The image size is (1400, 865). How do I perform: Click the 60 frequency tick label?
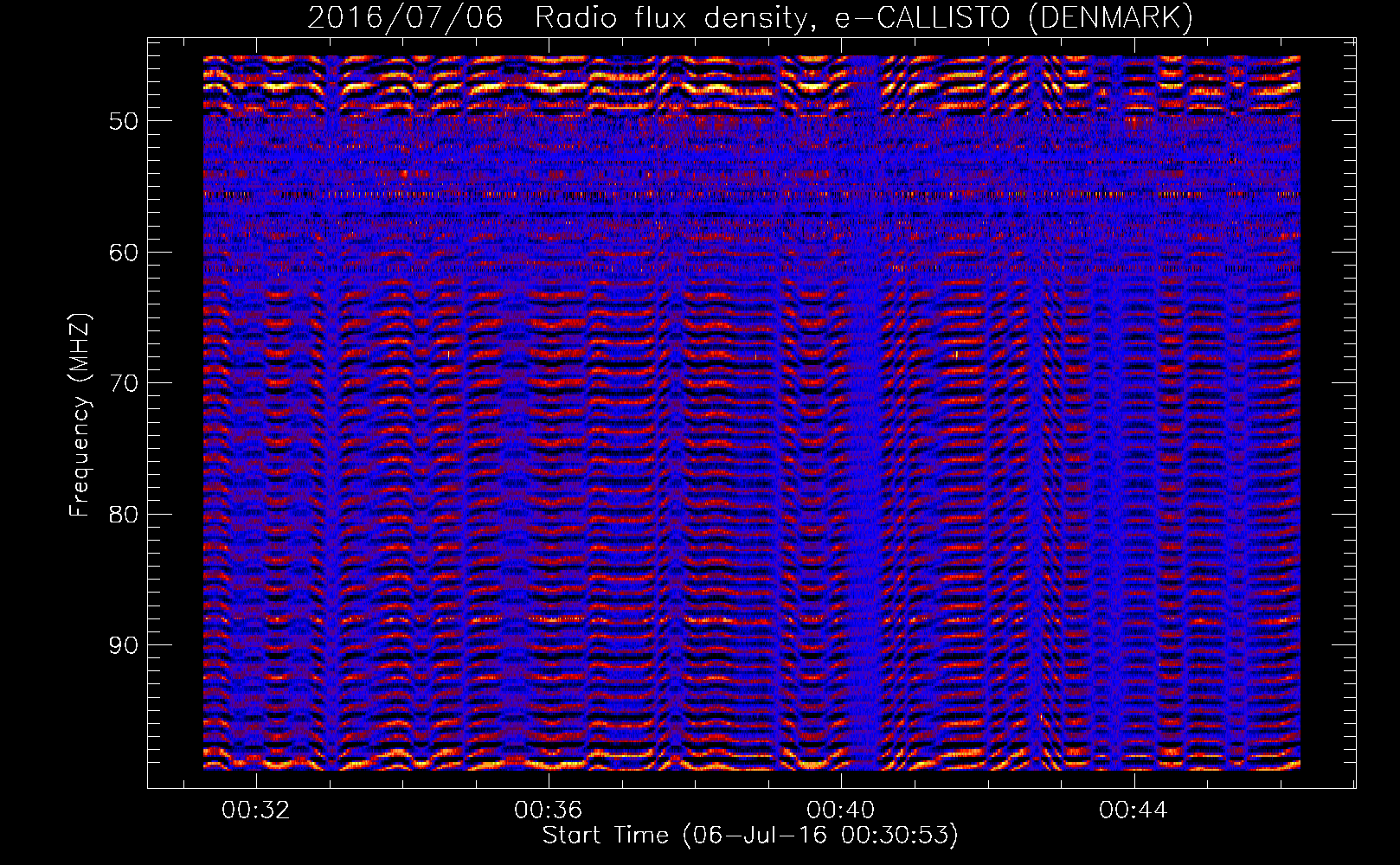click(124, 253)
